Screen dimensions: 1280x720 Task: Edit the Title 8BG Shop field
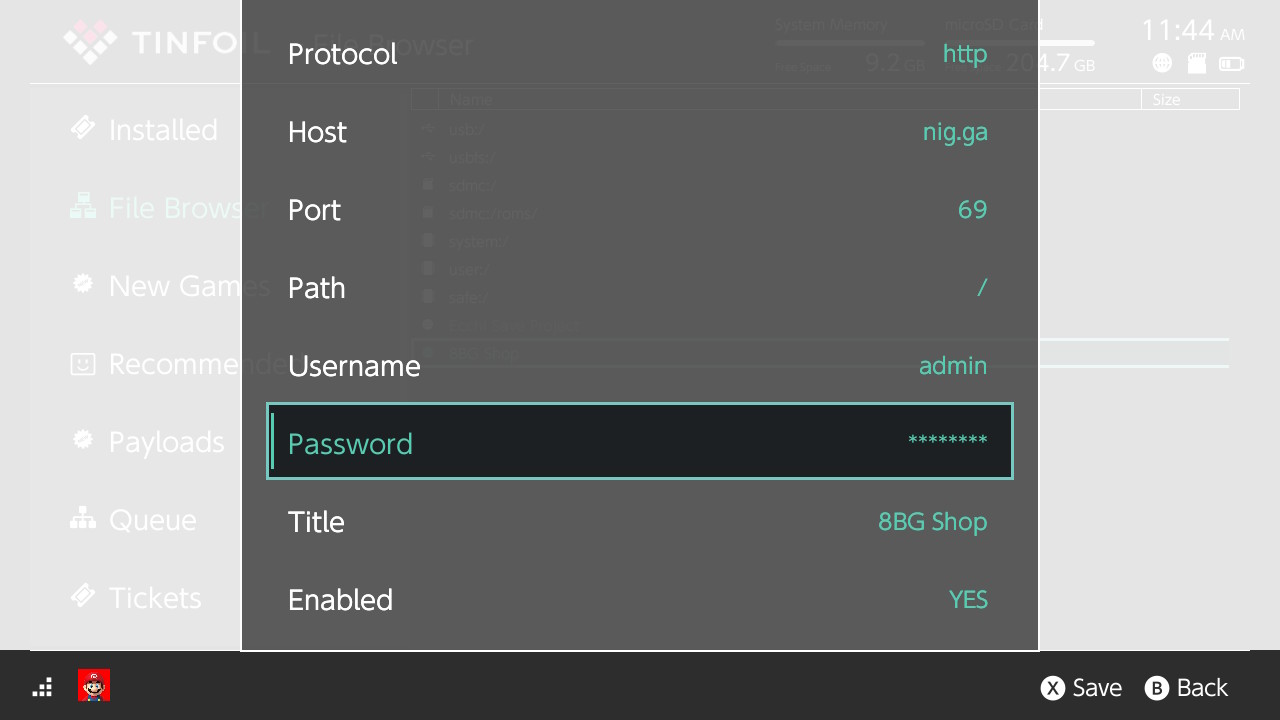tap(640, 521)
